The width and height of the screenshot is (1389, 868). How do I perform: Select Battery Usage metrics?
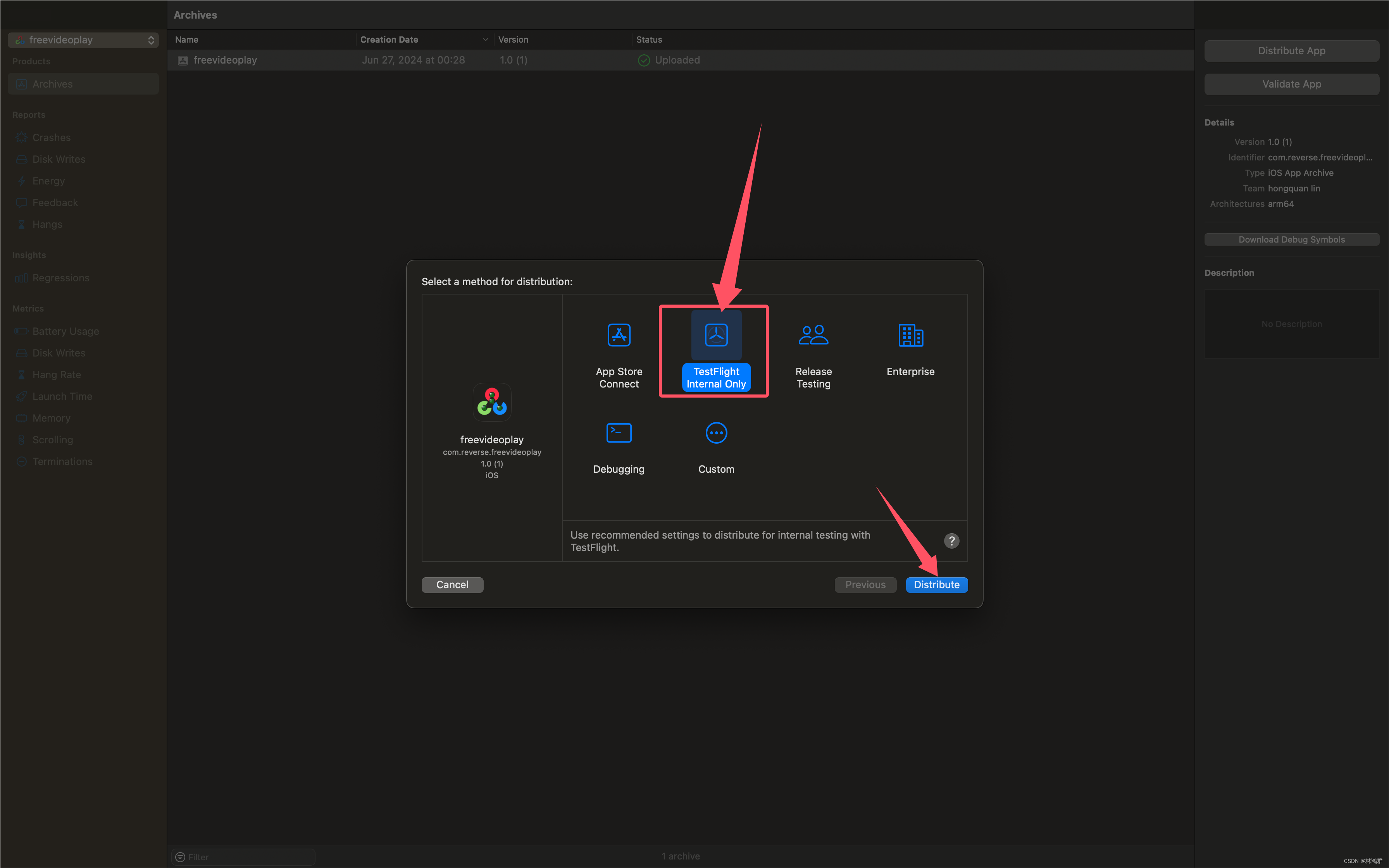coord(65,331)
